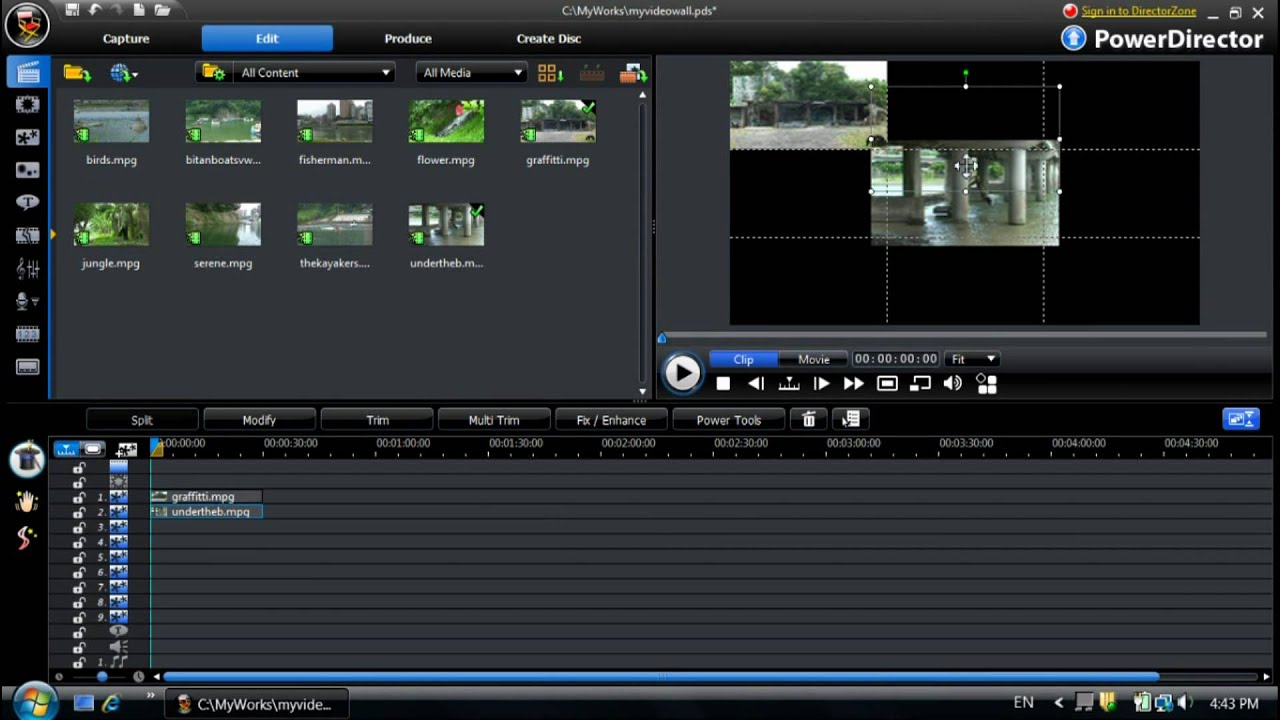Open the Fit zoom dropdown
The width and height of the screenshot is (1280, 720).
[972, 359]
